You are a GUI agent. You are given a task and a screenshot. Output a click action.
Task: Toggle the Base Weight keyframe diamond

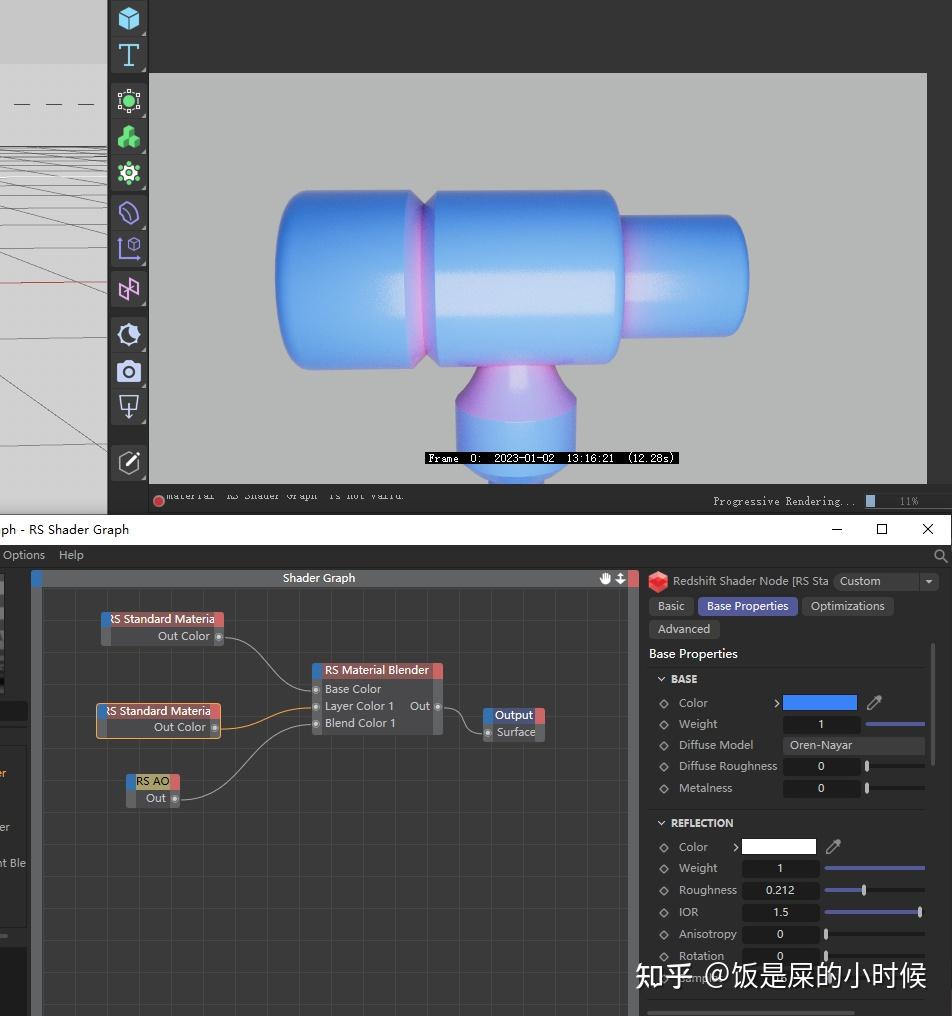(x=664, y=724)
